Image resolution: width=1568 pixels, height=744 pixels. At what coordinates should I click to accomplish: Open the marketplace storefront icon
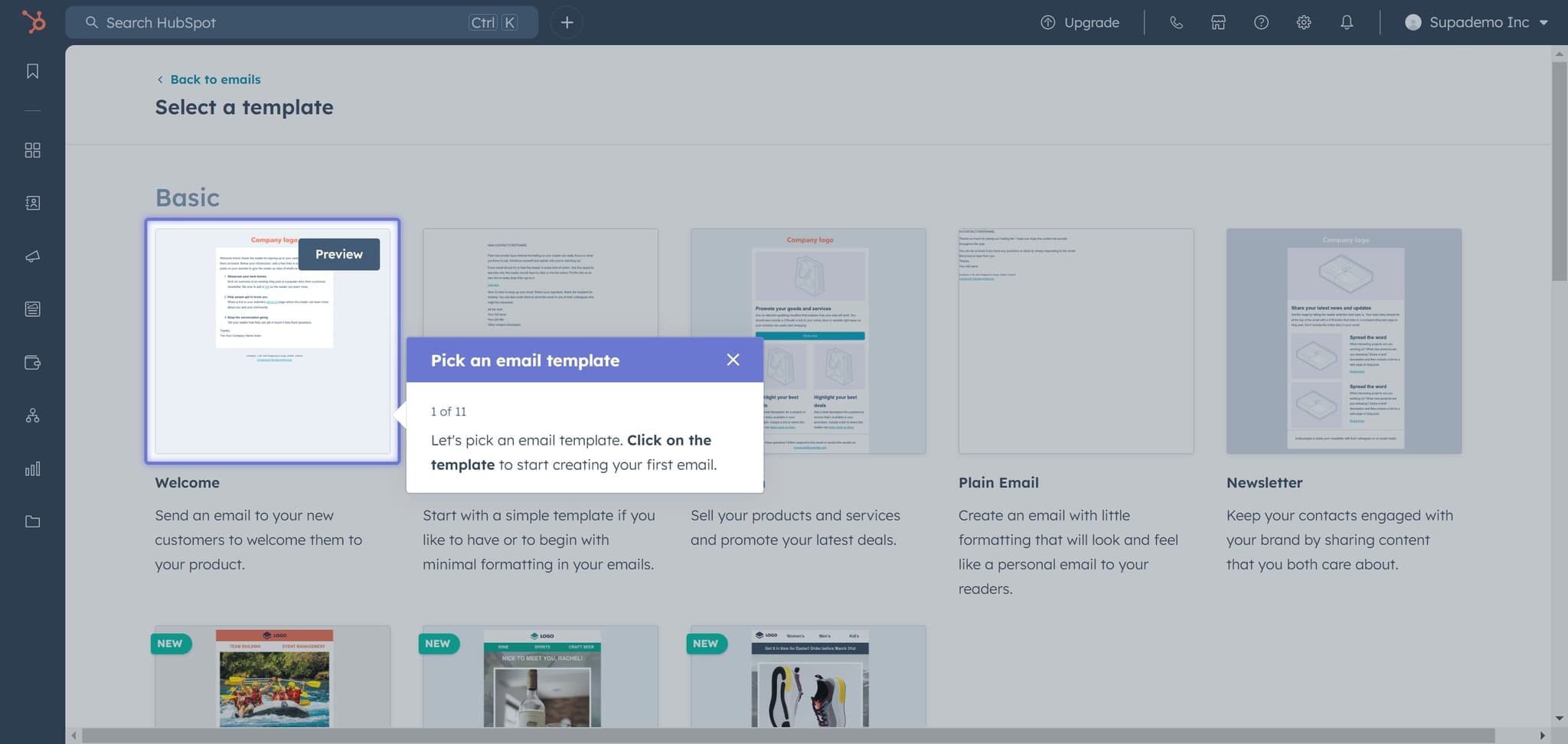pos(1217,22)
